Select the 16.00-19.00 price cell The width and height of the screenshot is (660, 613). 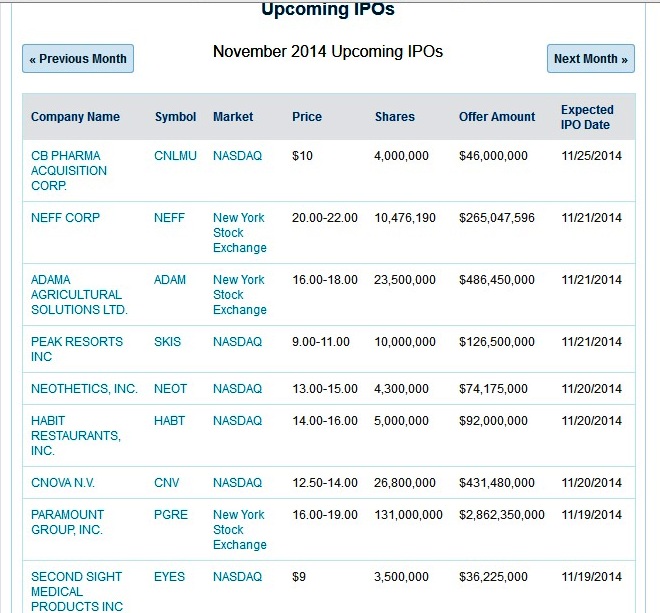click(325, 514)
